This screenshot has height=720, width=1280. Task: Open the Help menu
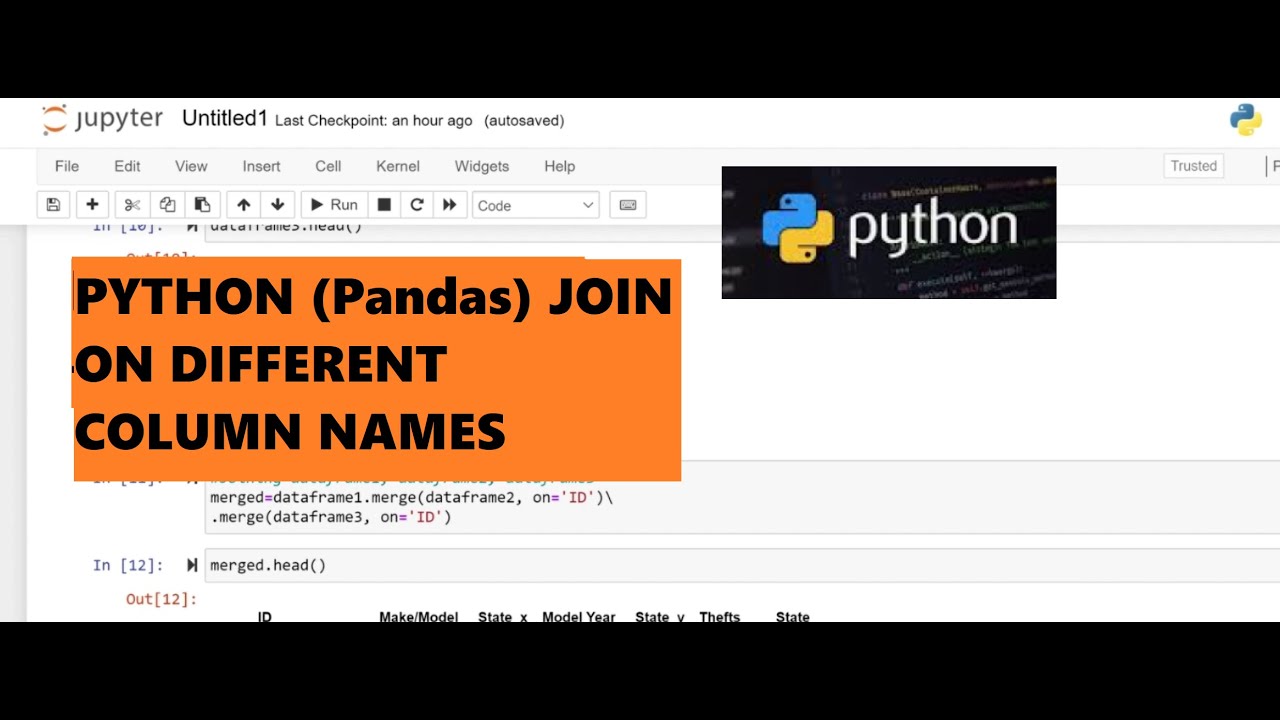[560, 166]
